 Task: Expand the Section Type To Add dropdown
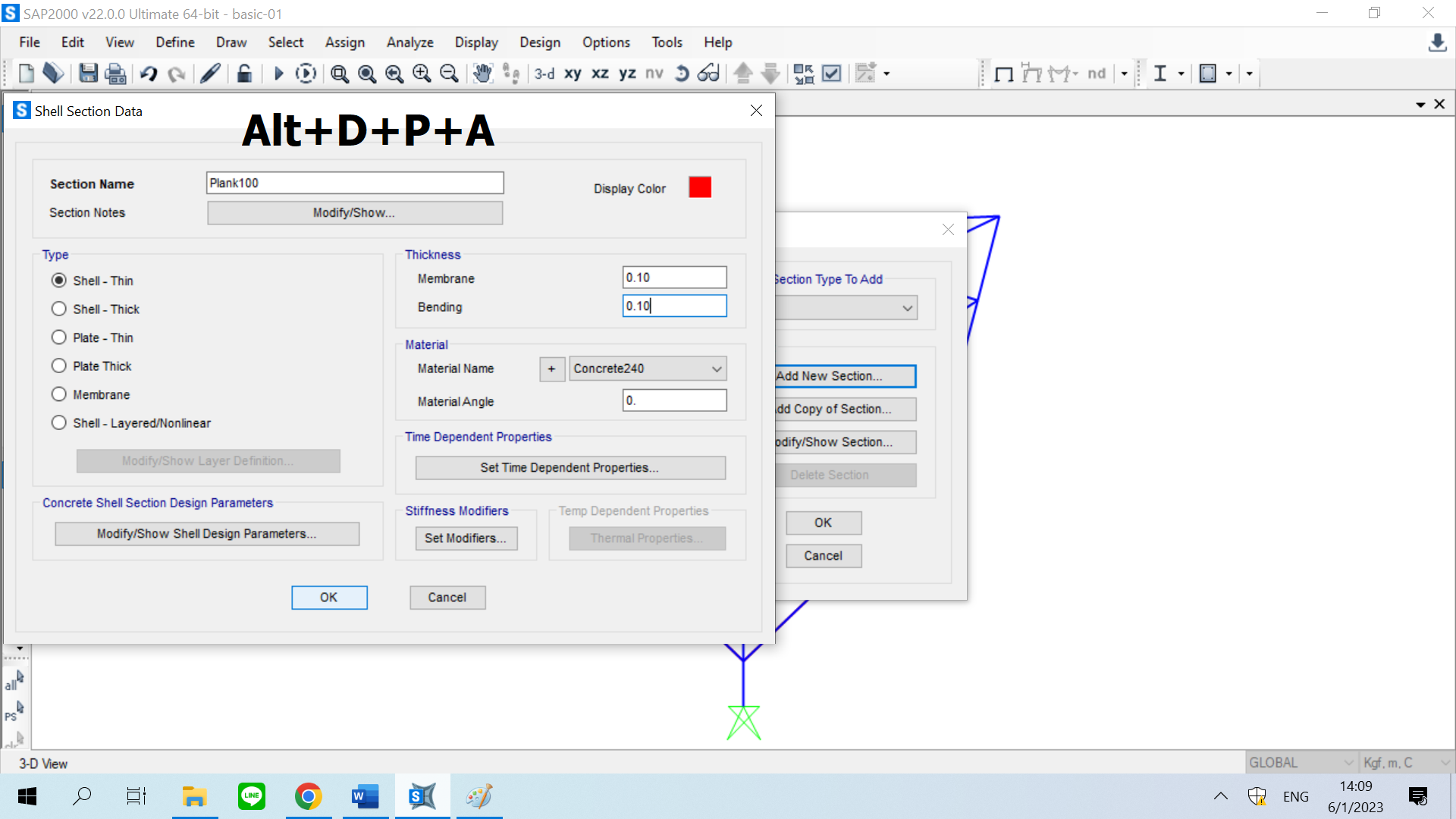pos(907,308)
